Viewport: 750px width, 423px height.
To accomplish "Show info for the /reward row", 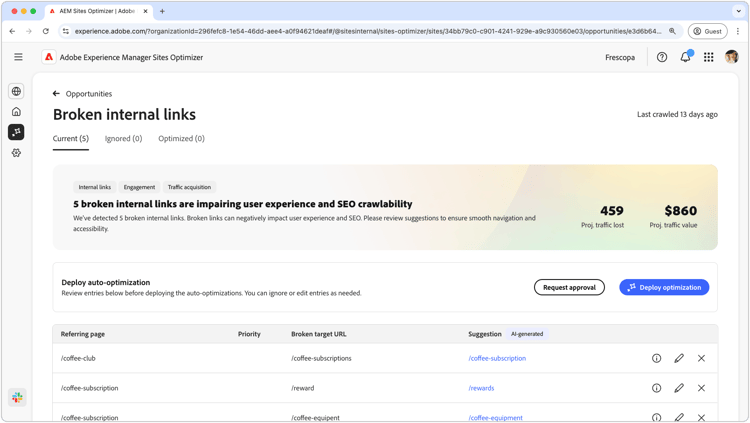I will pos(656,388).
